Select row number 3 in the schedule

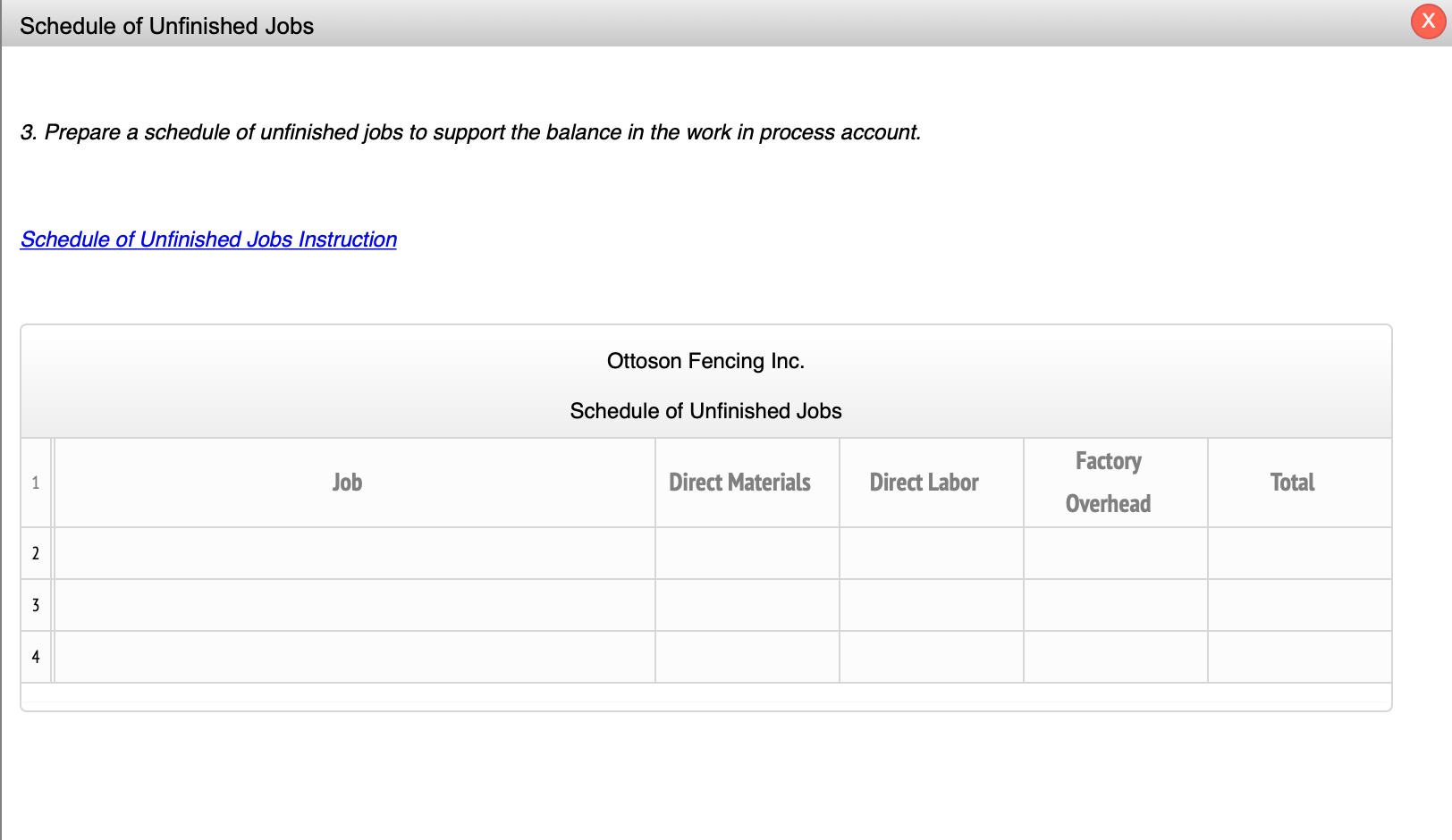[x=36, y=605]
